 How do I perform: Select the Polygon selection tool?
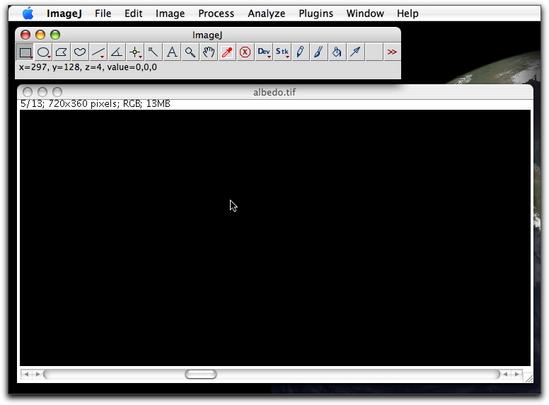coord(62,53)
